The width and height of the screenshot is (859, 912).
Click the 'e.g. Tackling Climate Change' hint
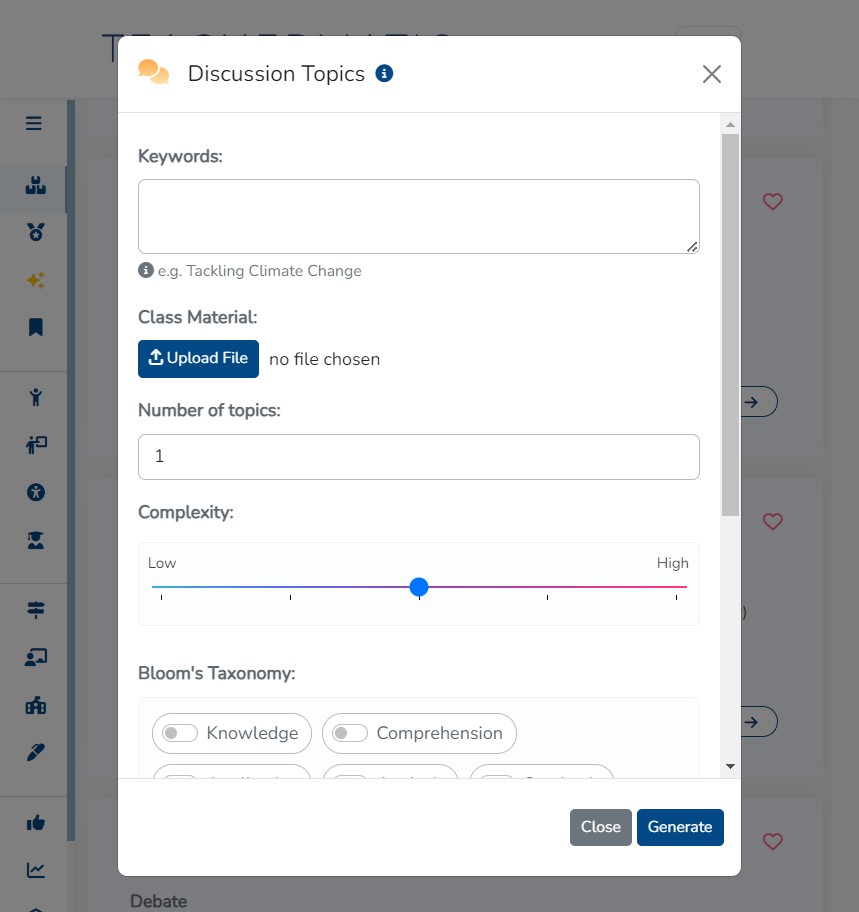(259, 270)
